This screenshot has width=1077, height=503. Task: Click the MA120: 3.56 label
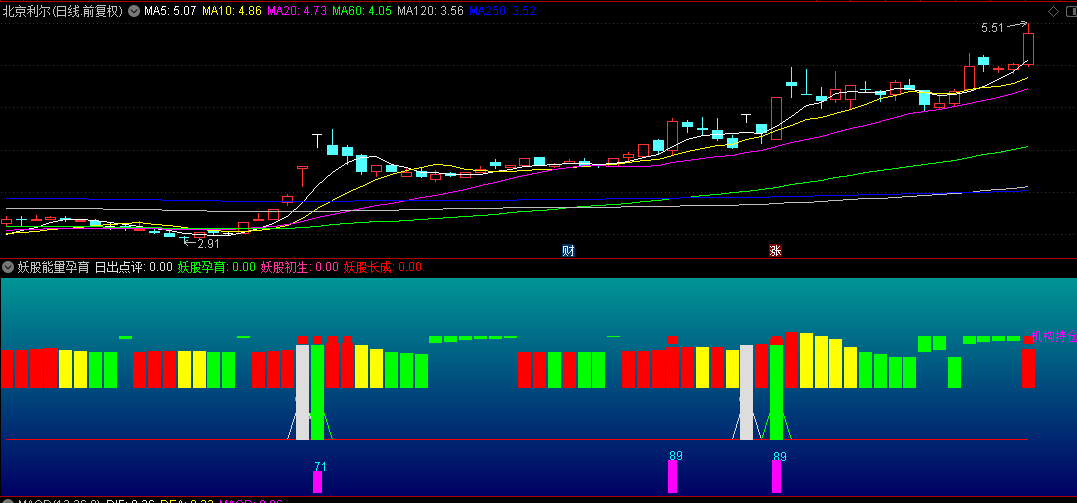(x=431, y=11)
